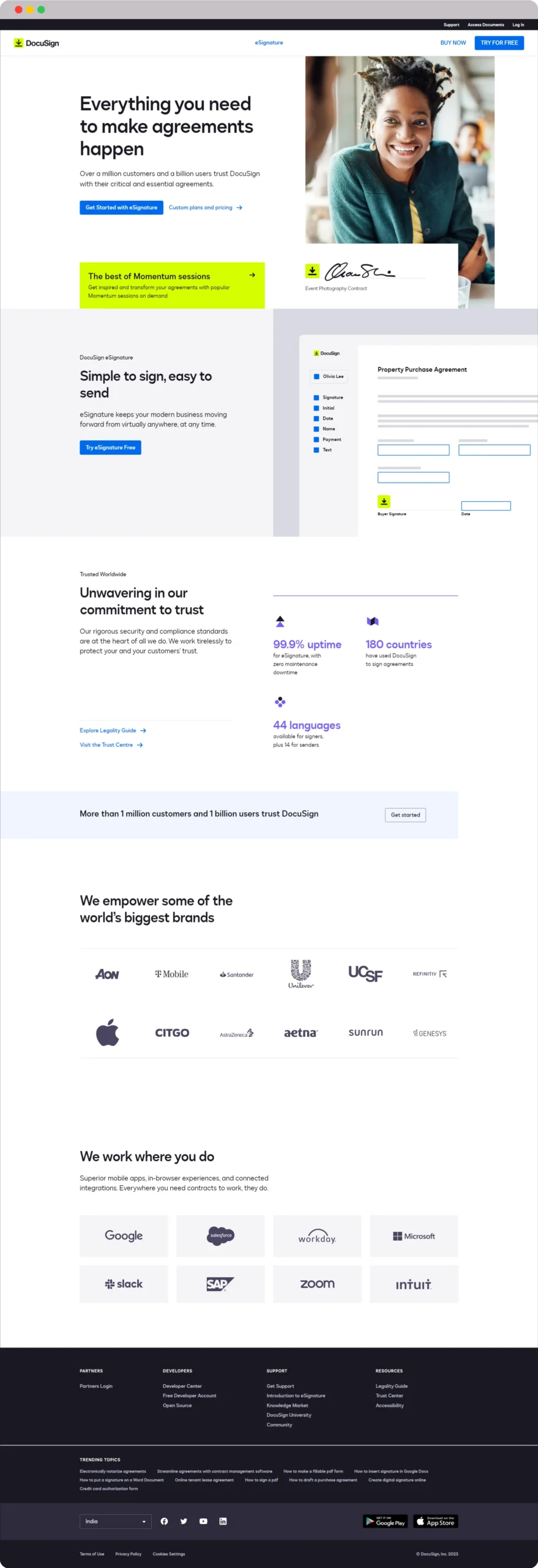This screenshot has width=538, height=1568.
Task: Click the arrow on the Momentum sessions banner
Action: tap(252, 276)
